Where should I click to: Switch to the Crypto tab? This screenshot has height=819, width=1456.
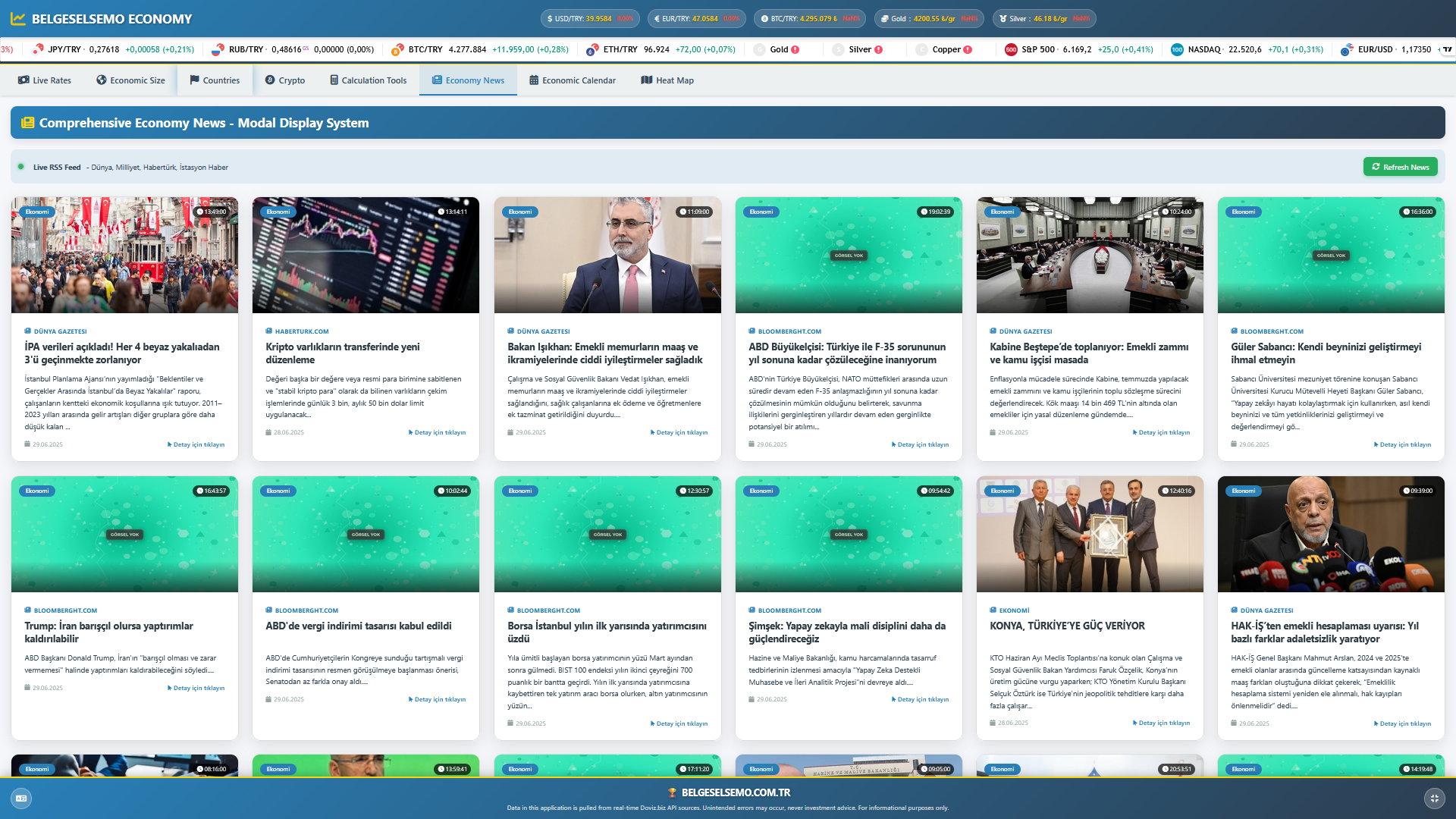click(x=285, y=80)
